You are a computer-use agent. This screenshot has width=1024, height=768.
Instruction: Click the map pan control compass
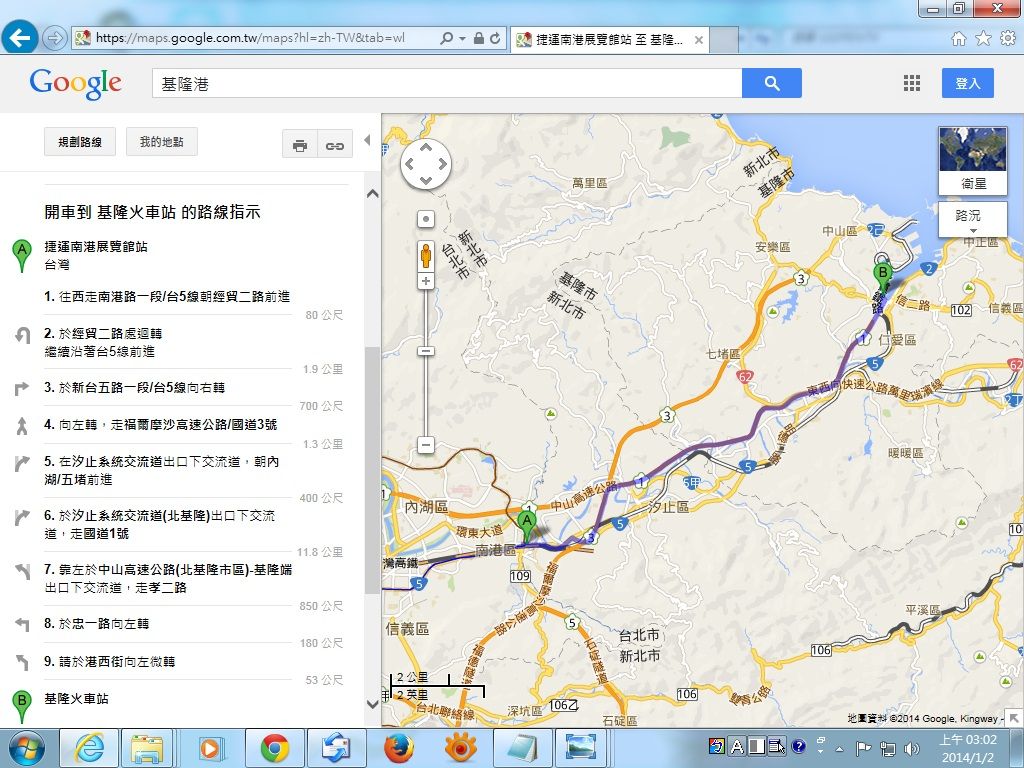pyautogui.click(x=426, y=163)
